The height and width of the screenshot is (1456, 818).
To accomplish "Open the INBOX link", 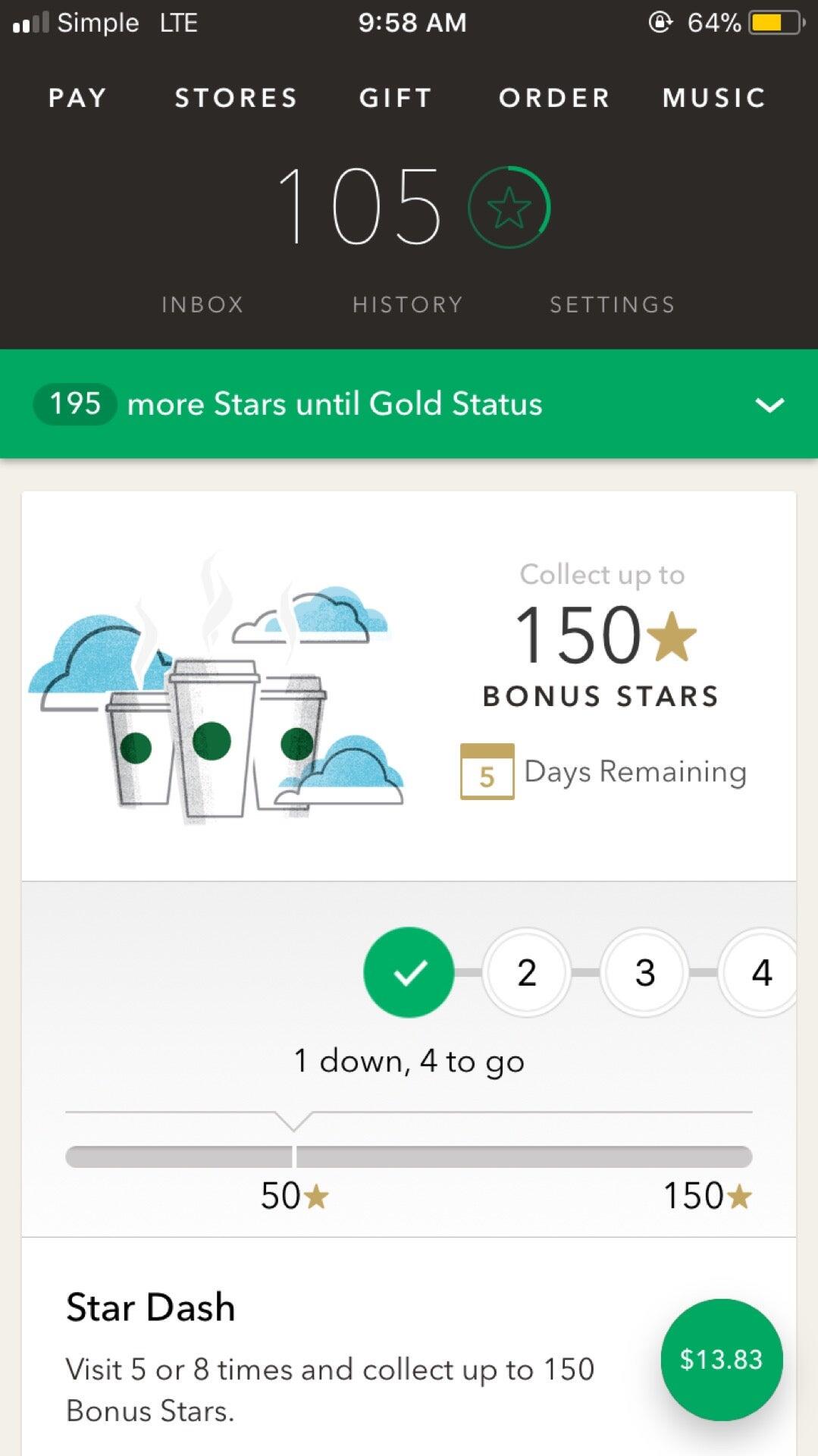I will tap(202, 305).
